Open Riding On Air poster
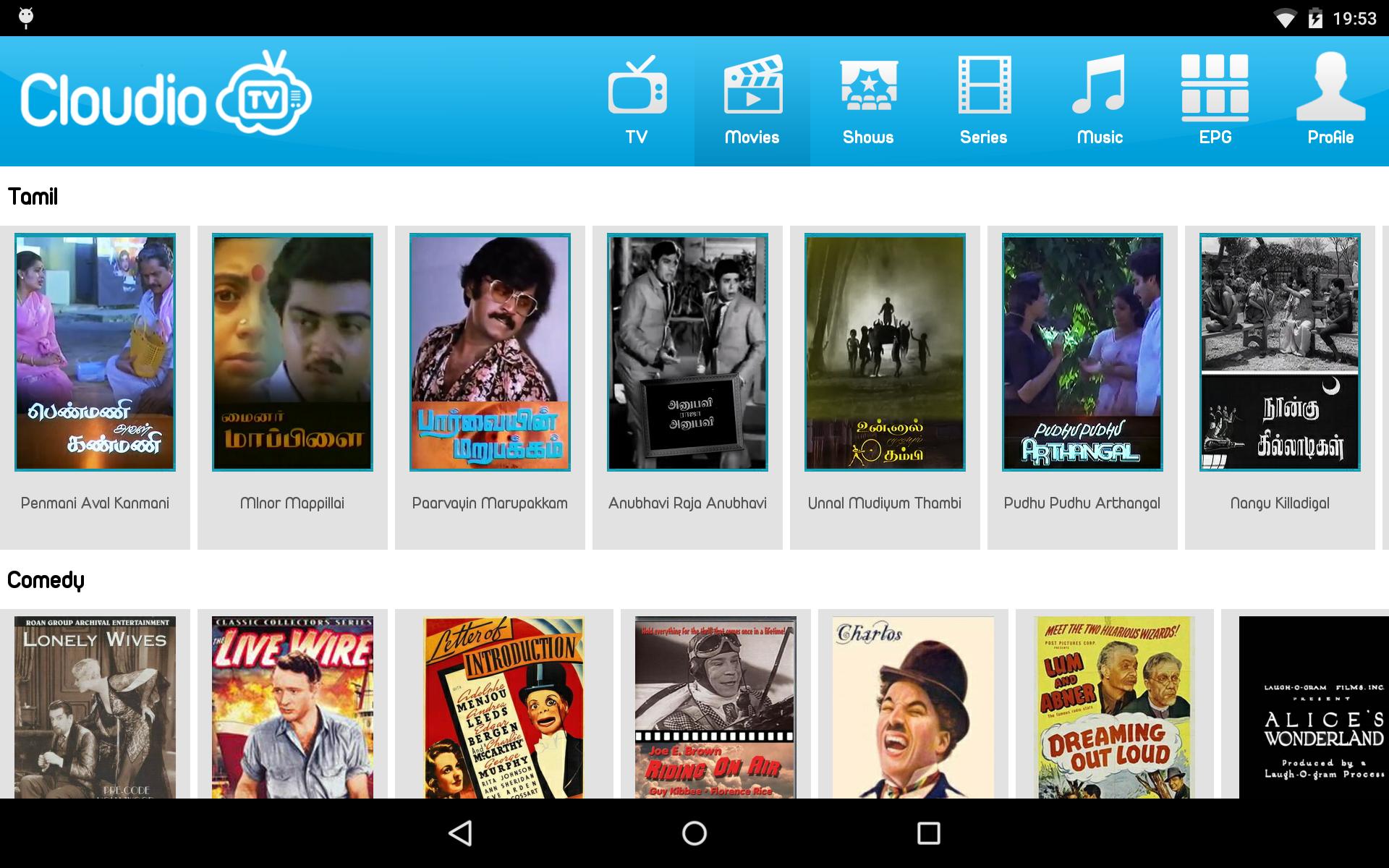Screen dimensions: 1389x868 (715, 707)
